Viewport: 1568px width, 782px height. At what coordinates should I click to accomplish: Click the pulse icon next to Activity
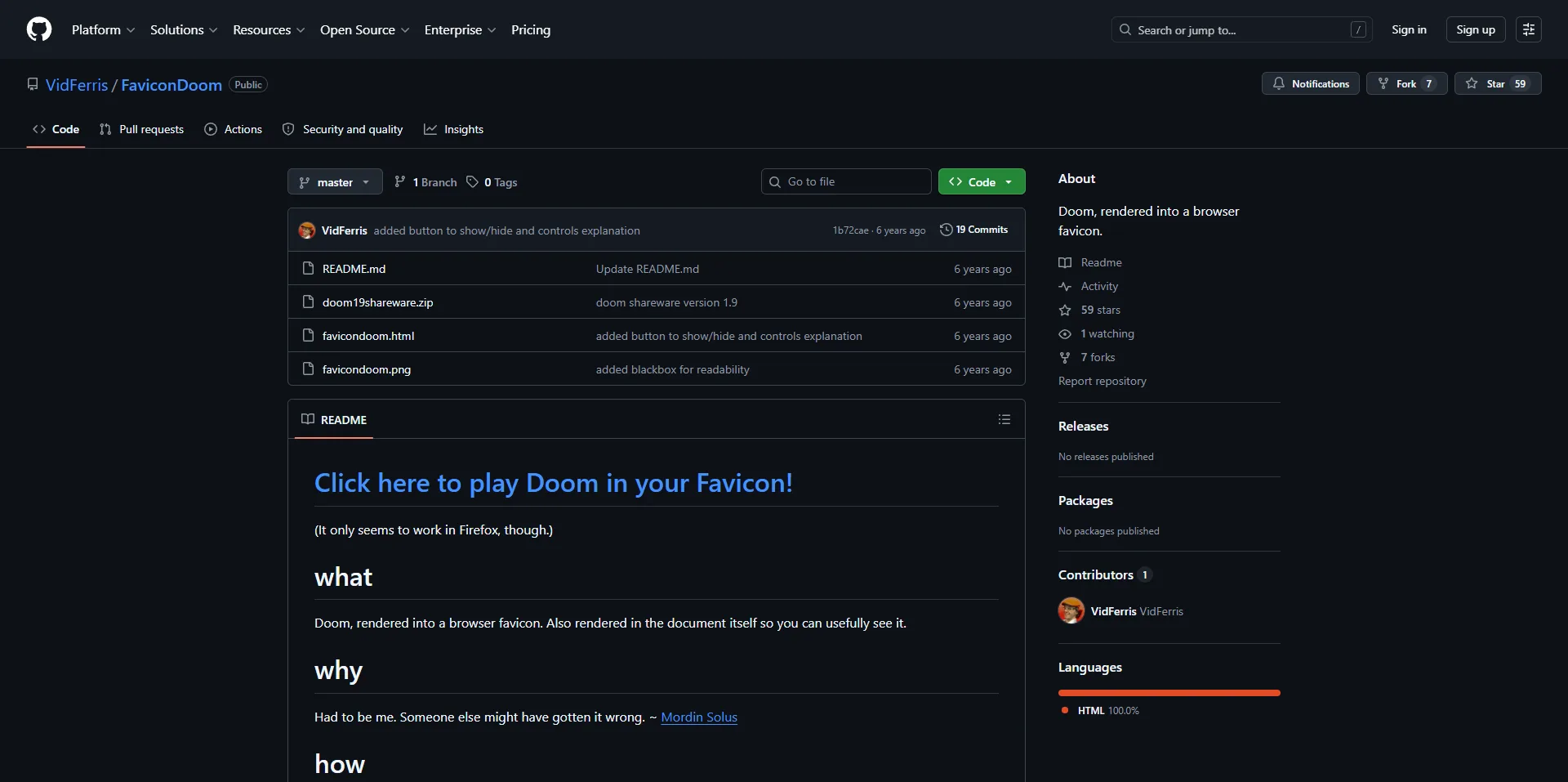pos(1065,286)
